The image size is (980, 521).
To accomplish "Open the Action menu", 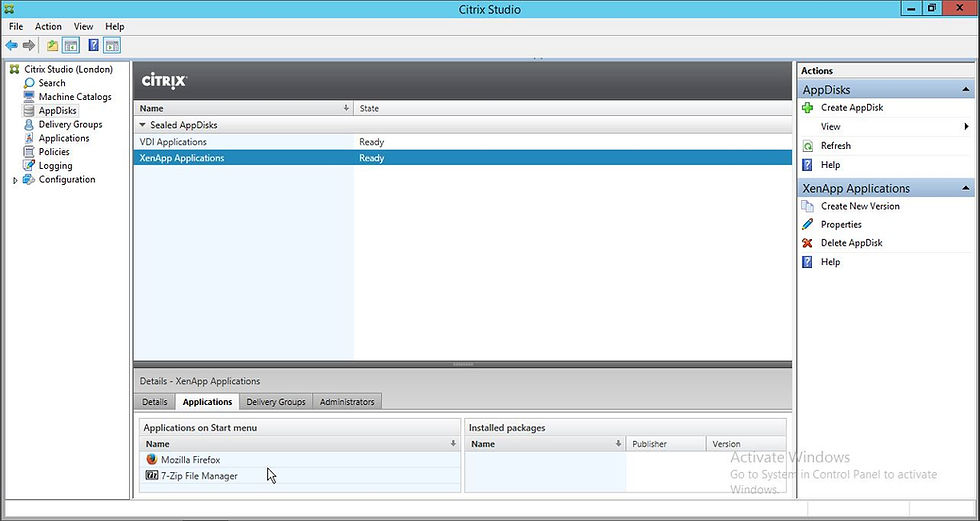I will point(48,26).
